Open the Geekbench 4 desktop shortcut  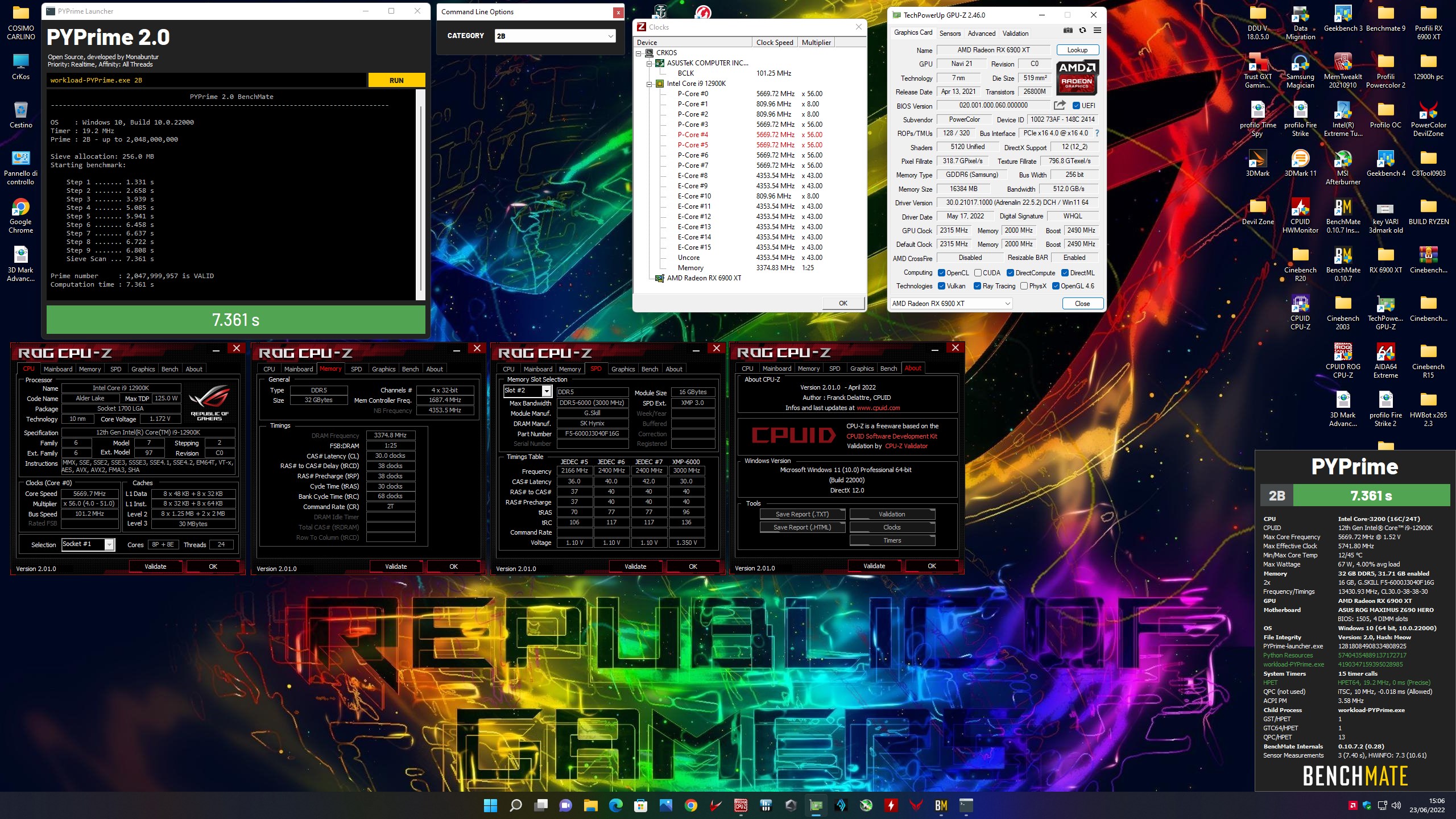(1385, 163)
